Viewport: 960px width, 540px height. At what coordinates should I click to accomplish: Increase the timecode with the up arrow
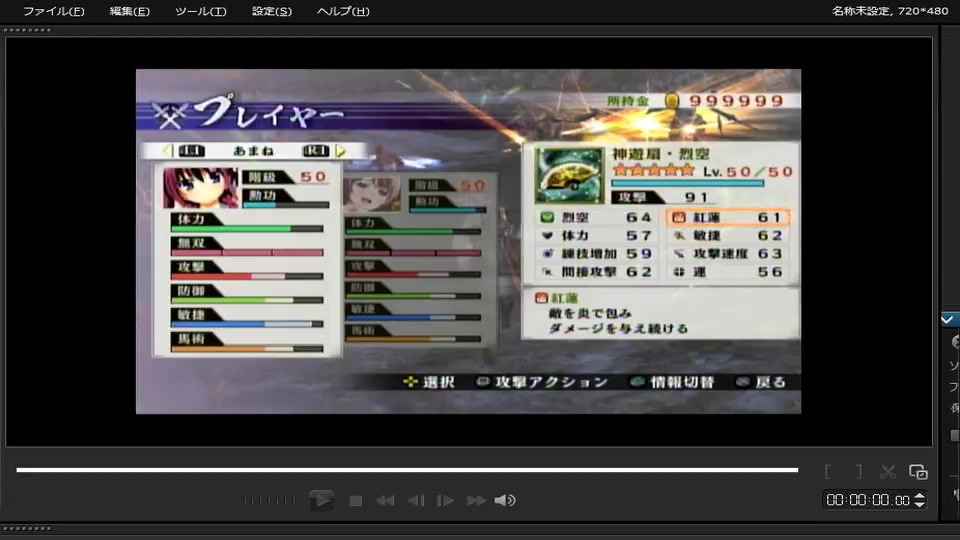pos(919,496)
